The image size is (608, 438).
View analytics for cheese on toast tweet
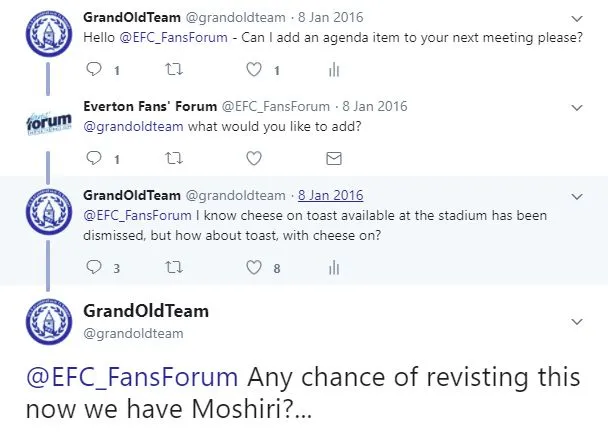pyautogui.click(x=334, y=267)
